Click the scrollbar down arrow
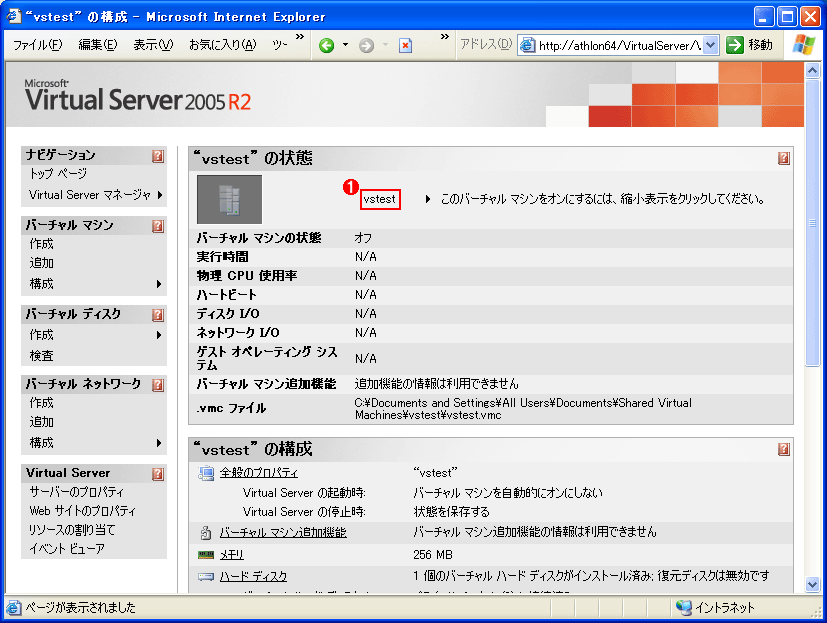Image resolution: width=827 pixels, height=623 pixels. pyautogui.click(x=812, y=584)
